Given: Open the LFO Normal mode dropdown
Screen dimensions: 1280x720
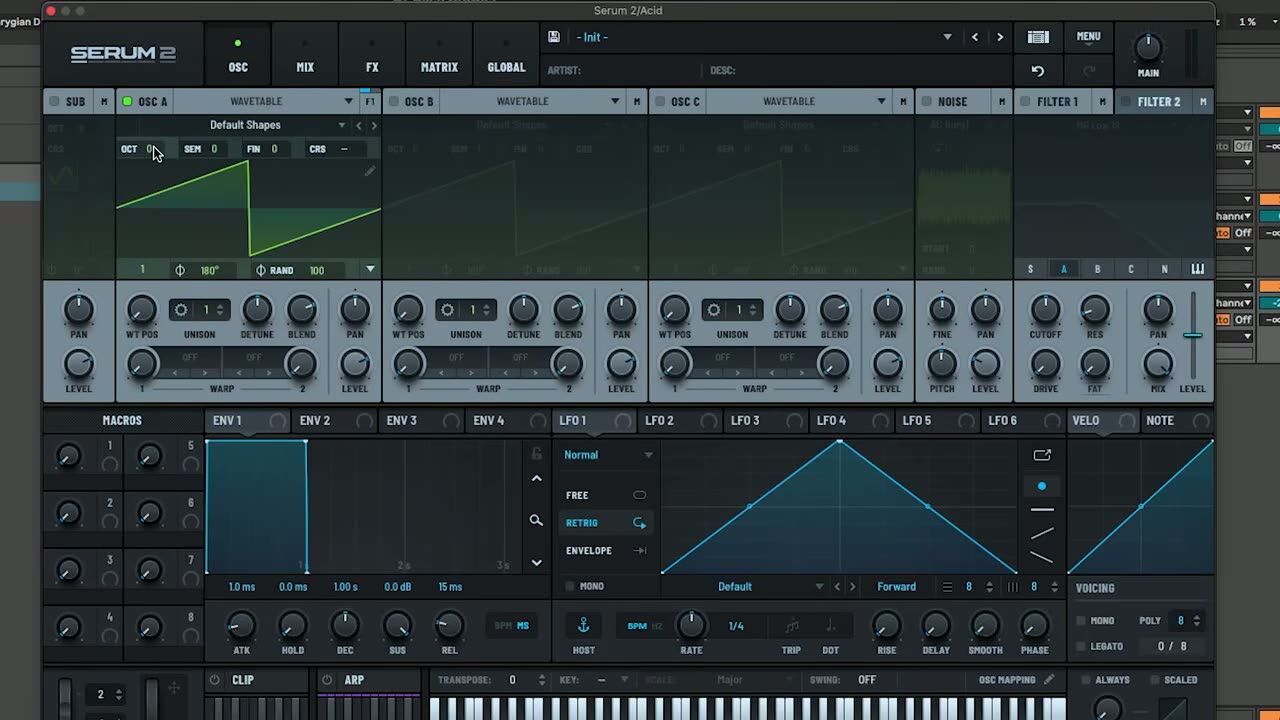Looking at the screenshot, I should coord(648,455).
